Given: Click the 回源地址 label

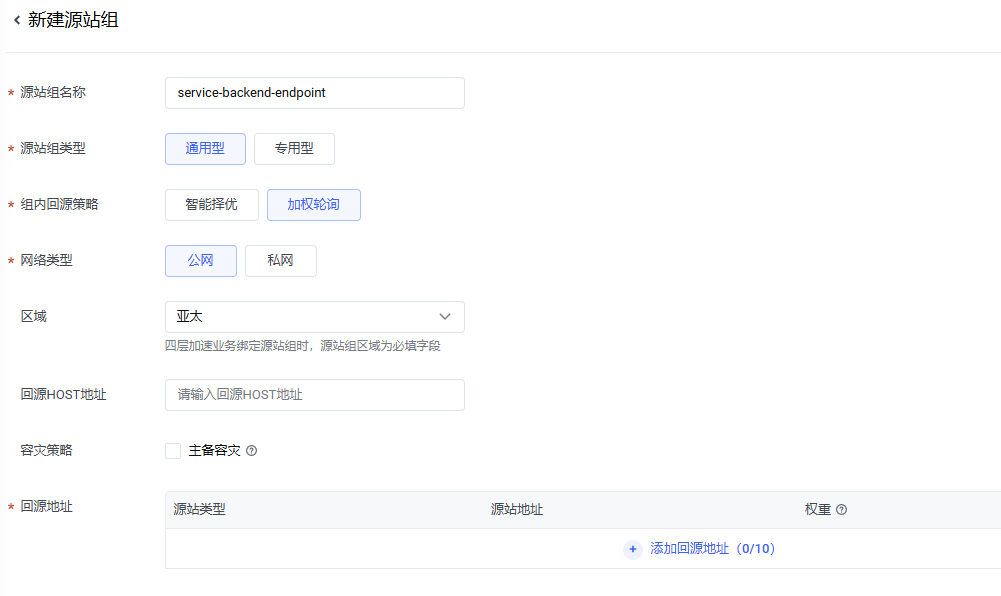Looking at the screenshot, I should point(47,507).
